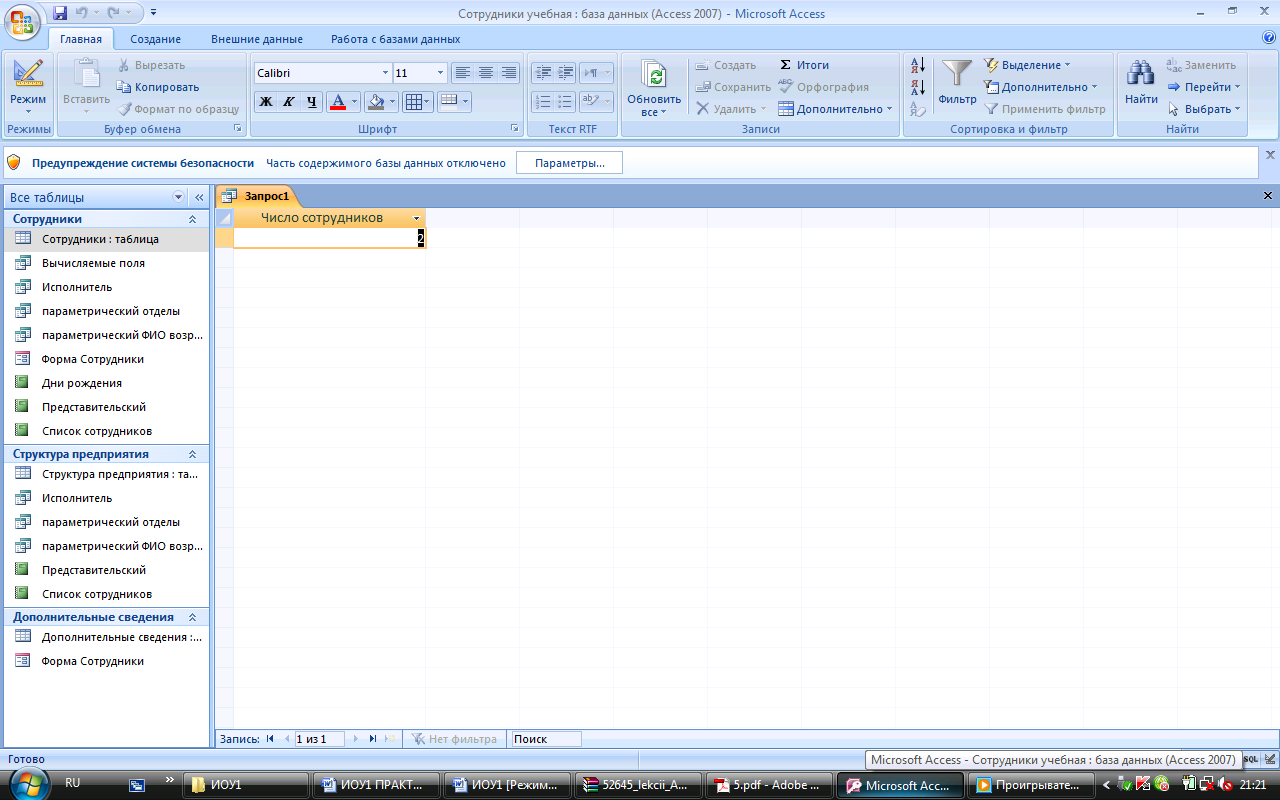Apply the red font color
Viewport: 1280px width, 800px height.
(338, 102)
